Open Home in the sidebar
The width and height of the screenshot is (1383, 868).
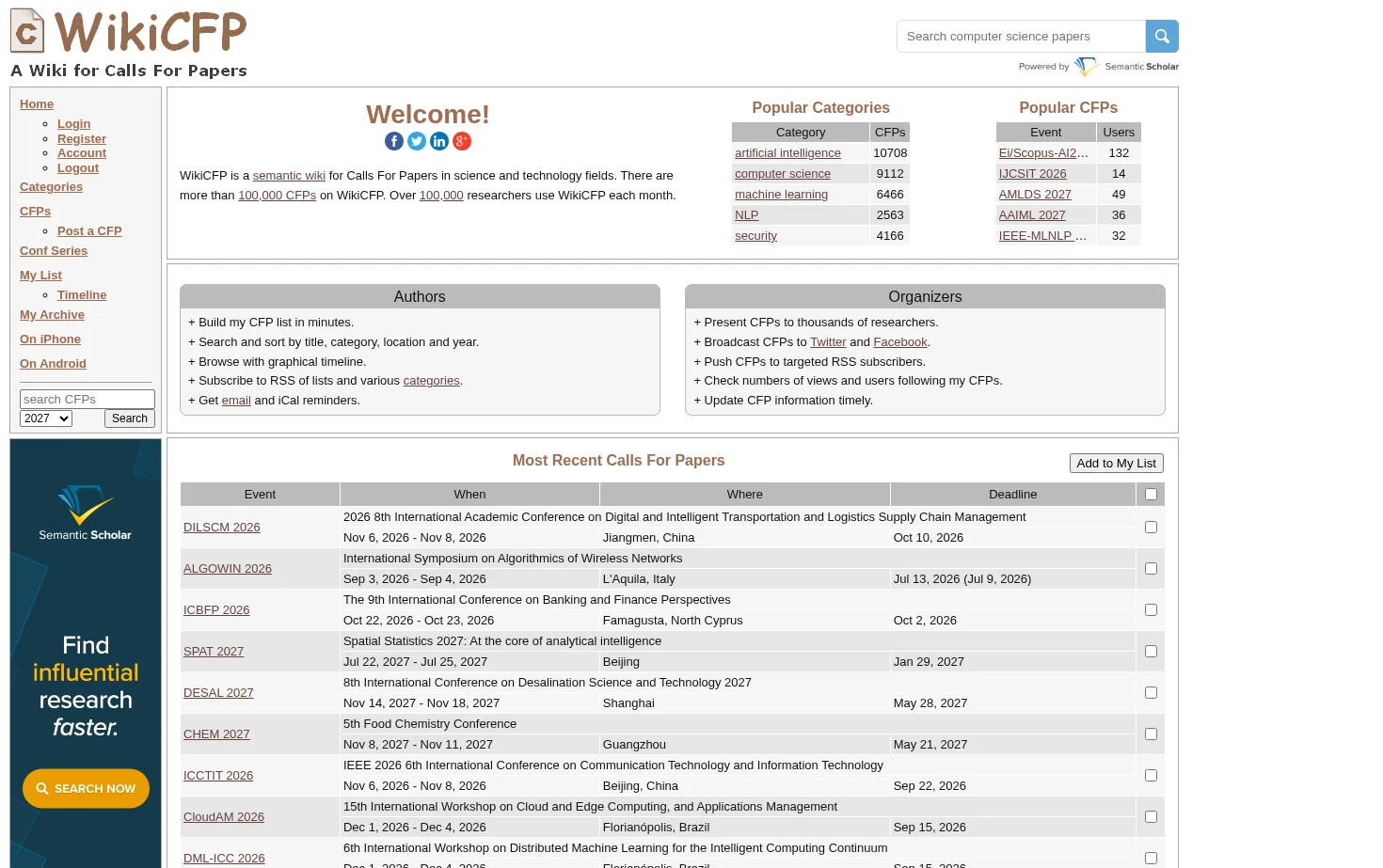point(37,104)
